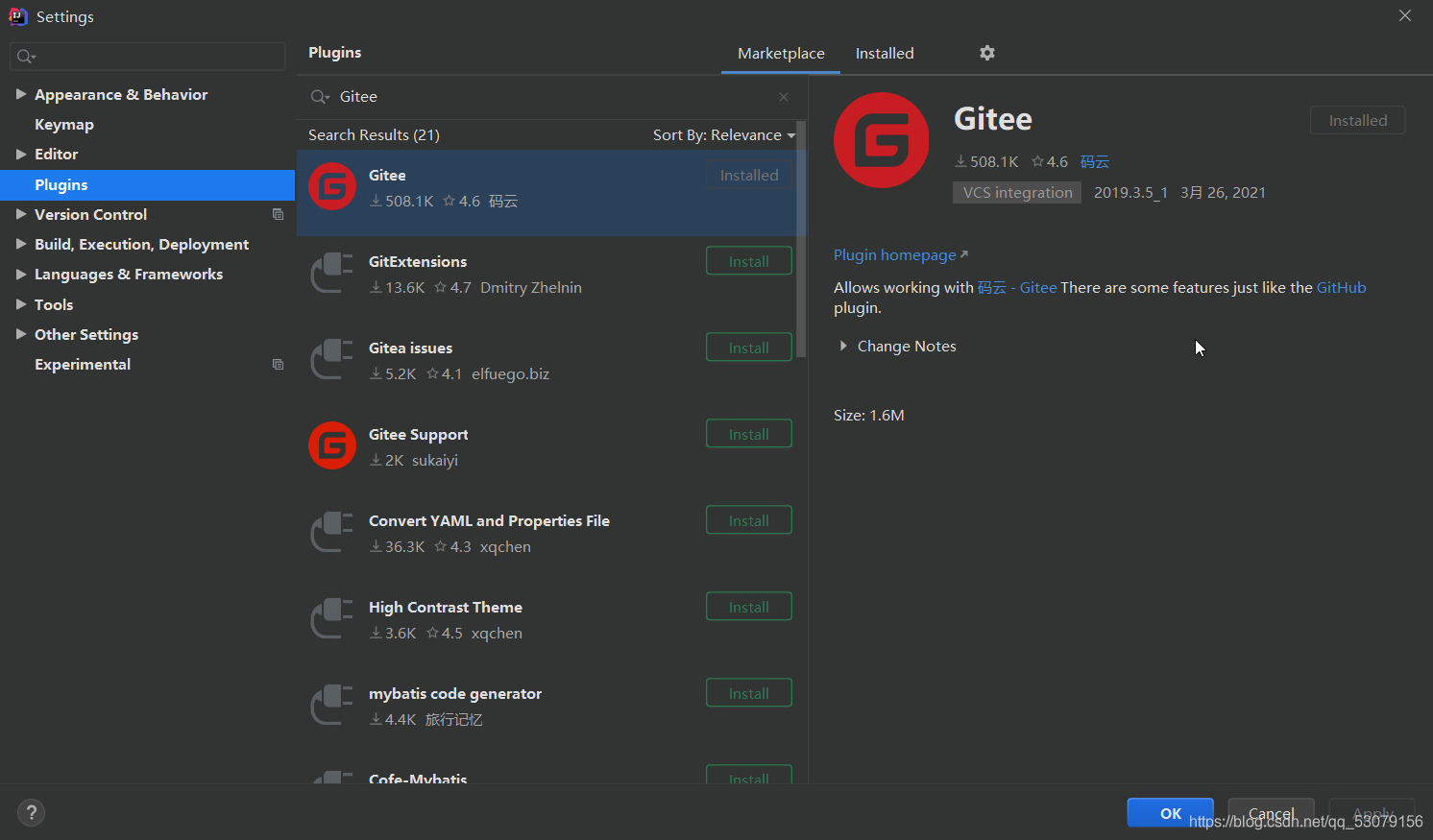
Task: Select the GitExtensions result row title
Action: [x=418, y=261]
